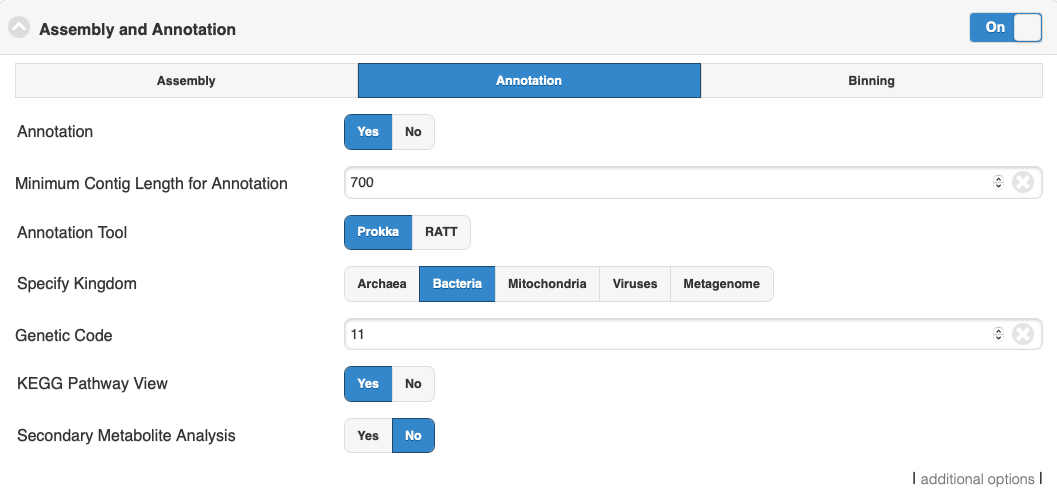Screen dimensions: 1057x493
Task: Click into the Genetic Code input field
Action: [667, 335]
